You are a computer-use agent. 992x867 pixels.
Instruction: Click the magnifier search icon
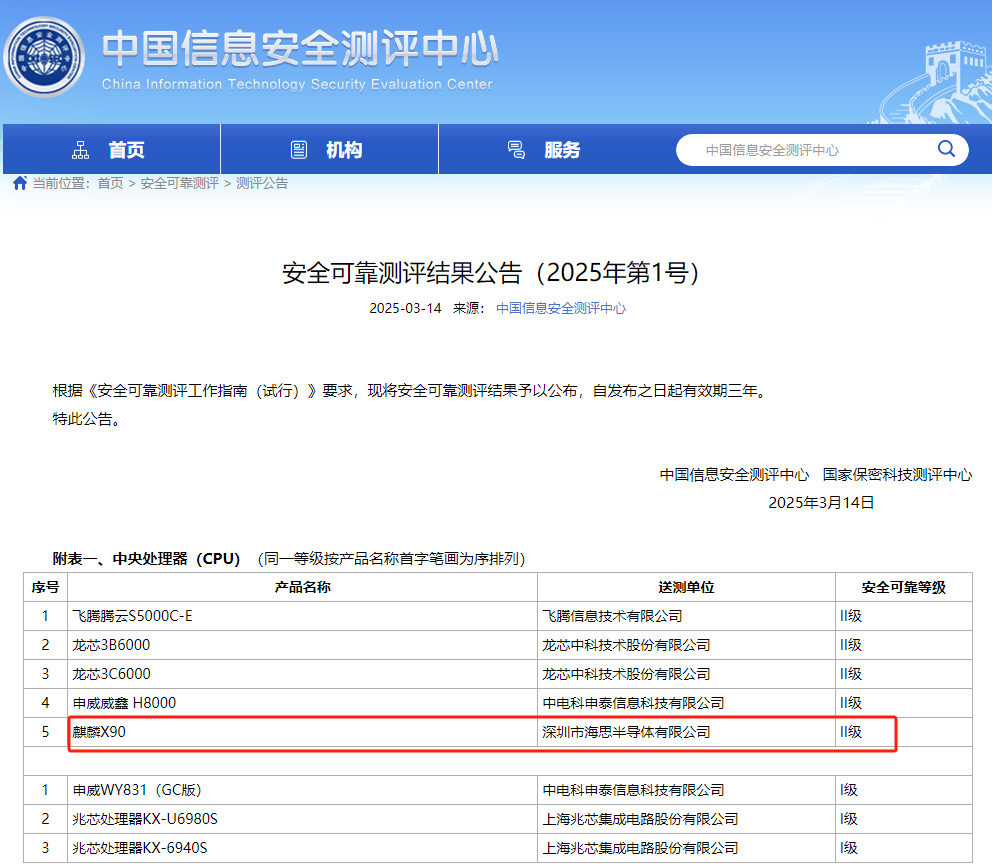(946, 149)
